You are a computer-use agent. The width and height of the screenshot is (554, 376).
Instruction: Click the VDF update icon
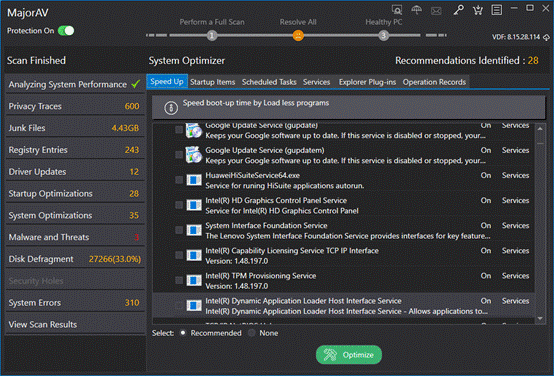pyautogui.click(x=546, y=37)
